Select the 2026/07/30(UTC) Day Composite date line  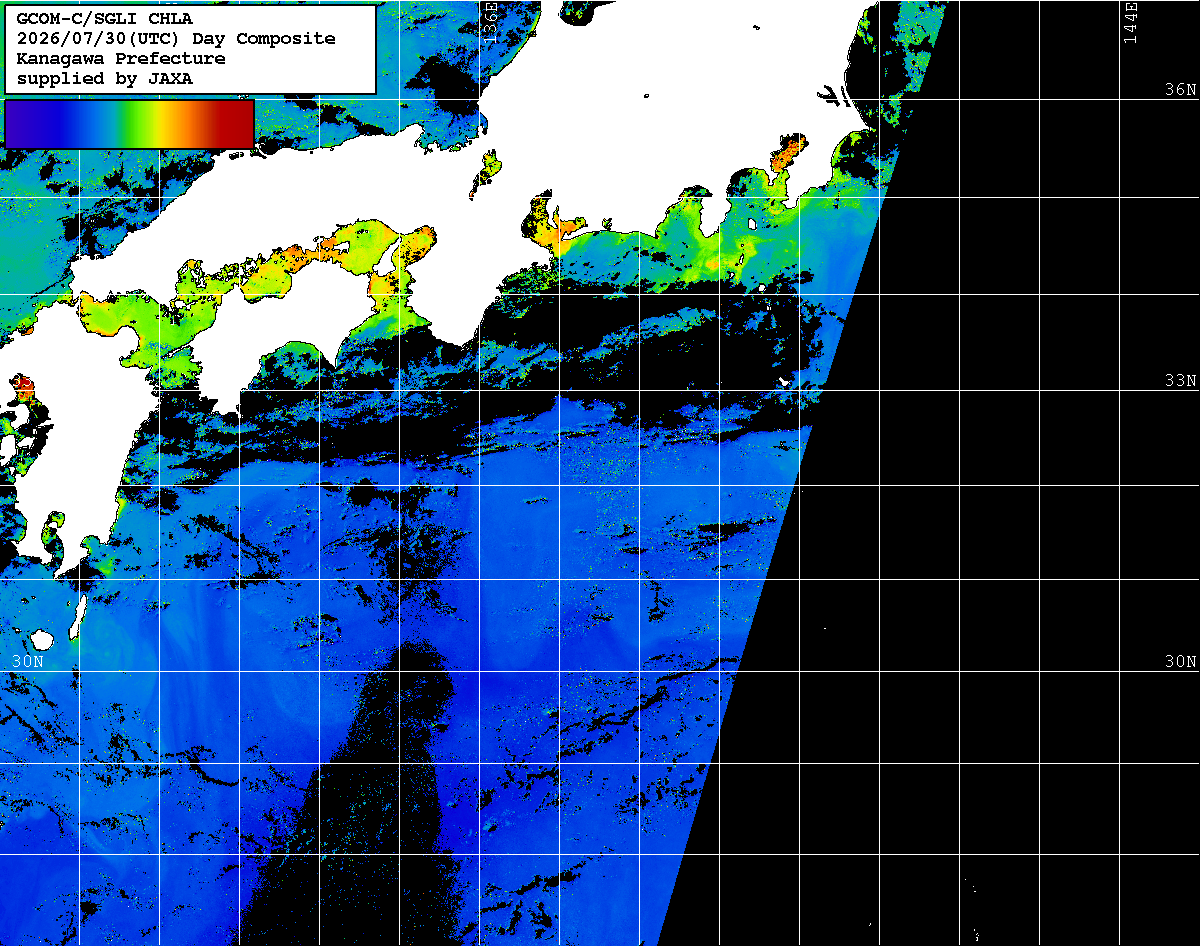point(176,38)
